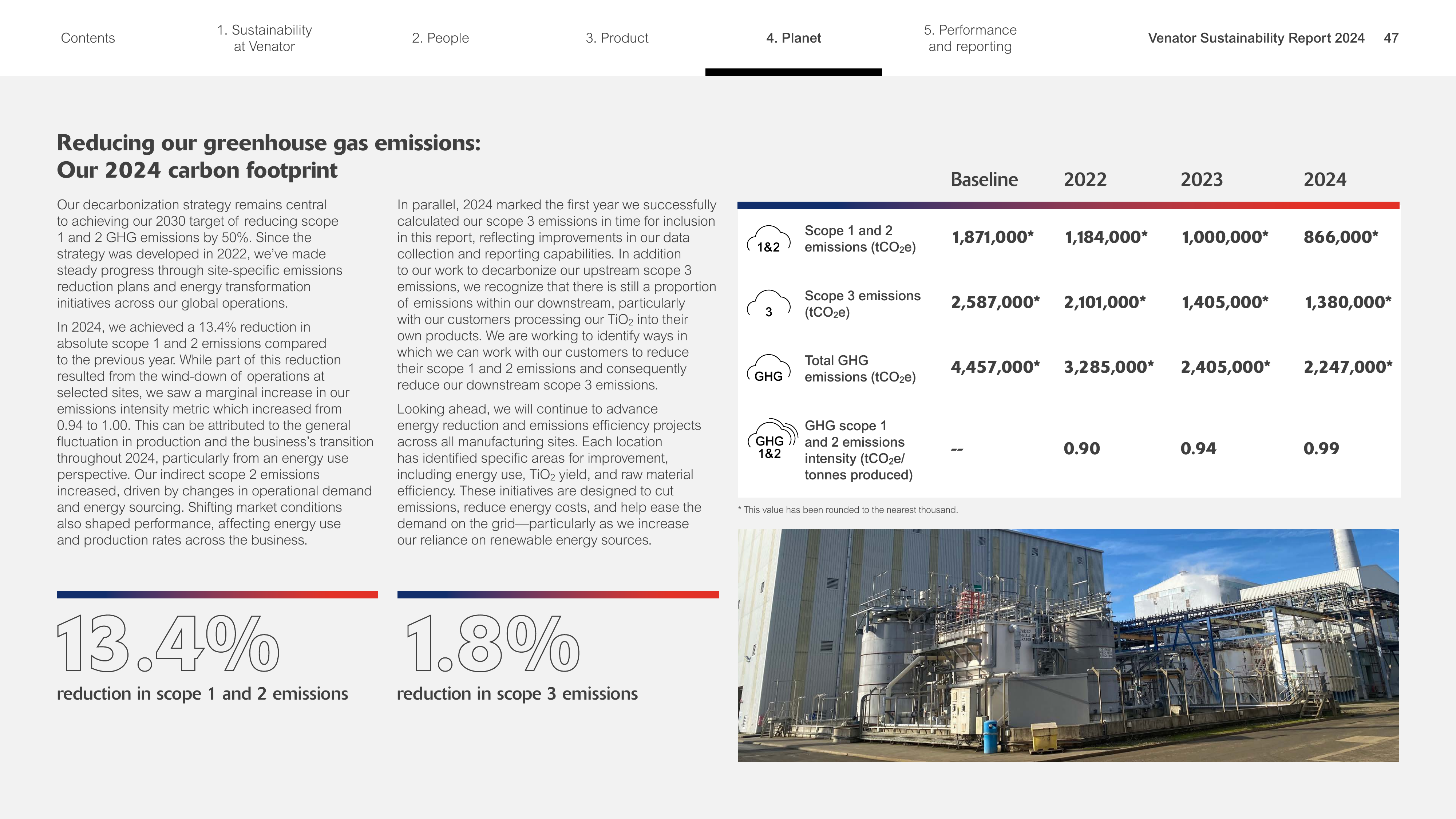The width and height of the screenshot is (1456, 819).
Task: Click the Venator Sustainability Report 2024 title
Action: pos(1256,38)
